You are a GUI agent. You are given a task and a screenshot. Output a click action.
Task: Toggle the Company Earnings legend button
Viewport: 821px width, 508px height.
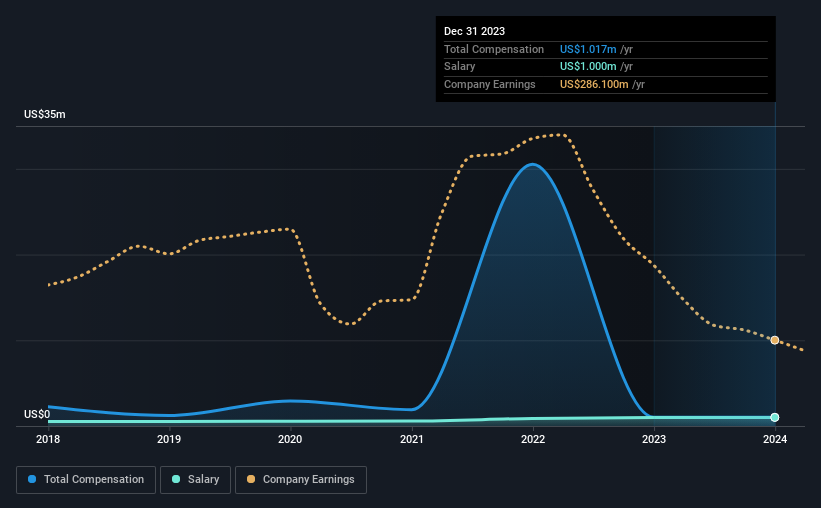point(301,480)
